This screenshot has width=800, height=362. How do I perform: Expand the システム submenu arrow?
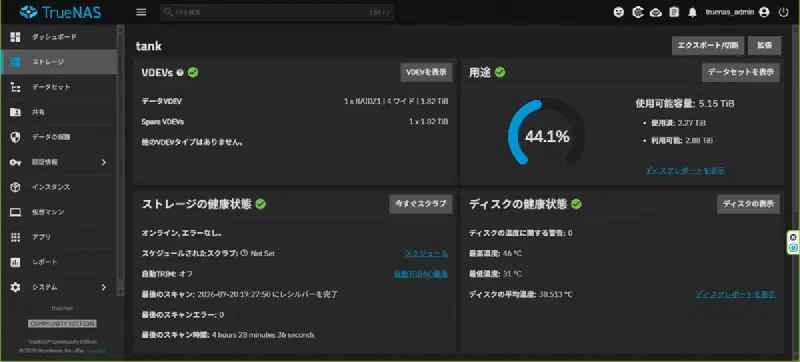(104, 288)
